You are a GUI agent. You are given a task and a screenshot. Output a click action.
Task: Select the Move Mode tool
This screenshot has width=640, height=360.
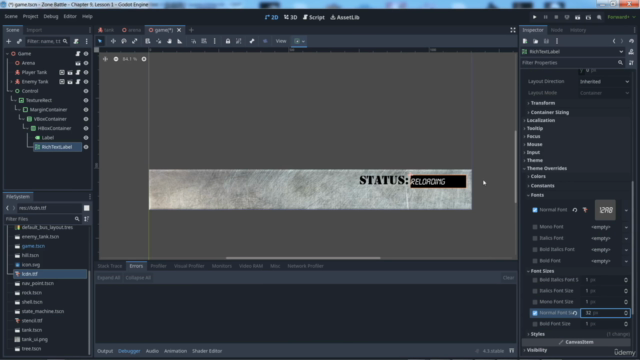coord(113,41)
